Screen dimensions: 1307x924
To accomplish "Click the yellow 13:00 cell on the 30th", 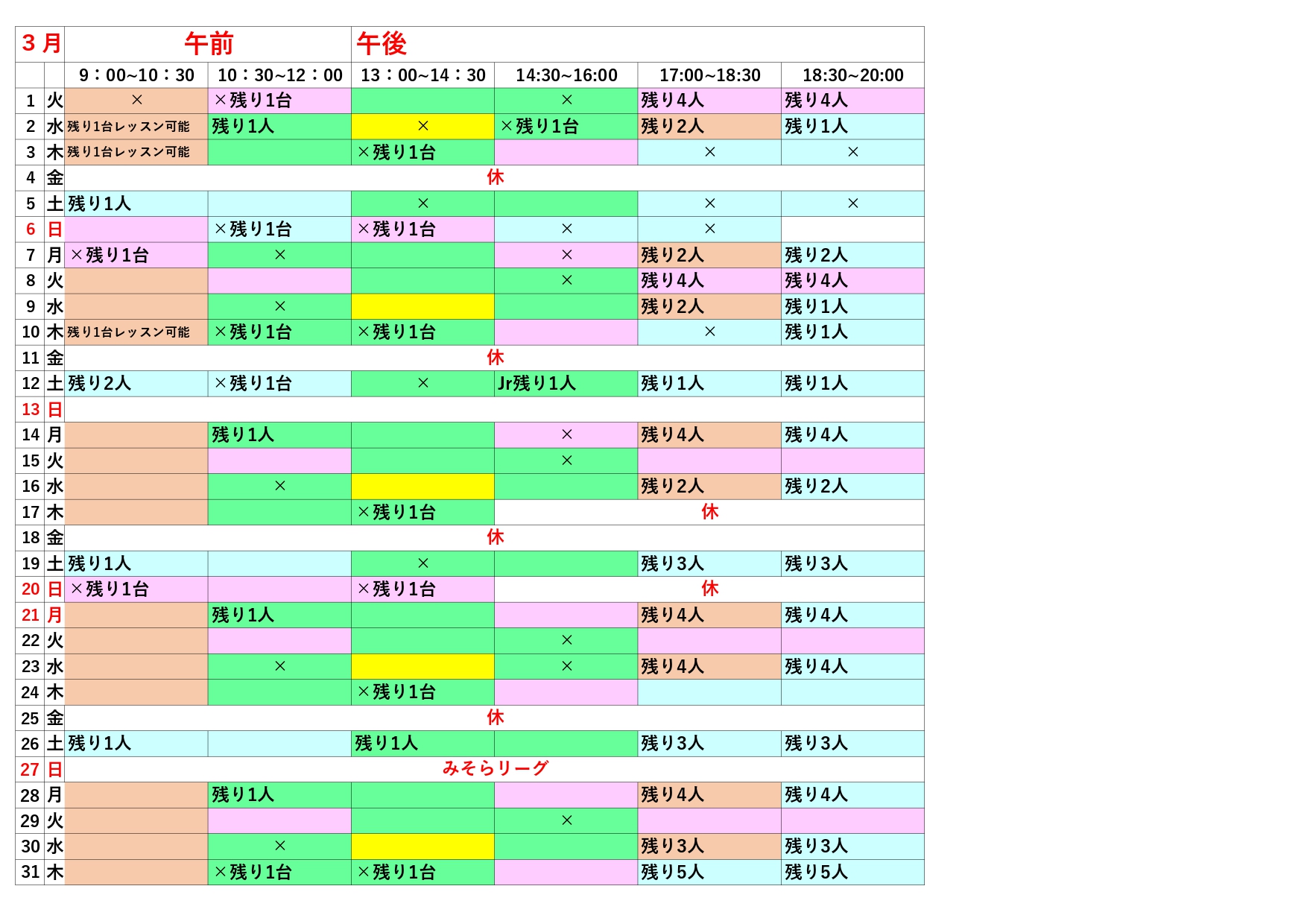I will [423, 846].
